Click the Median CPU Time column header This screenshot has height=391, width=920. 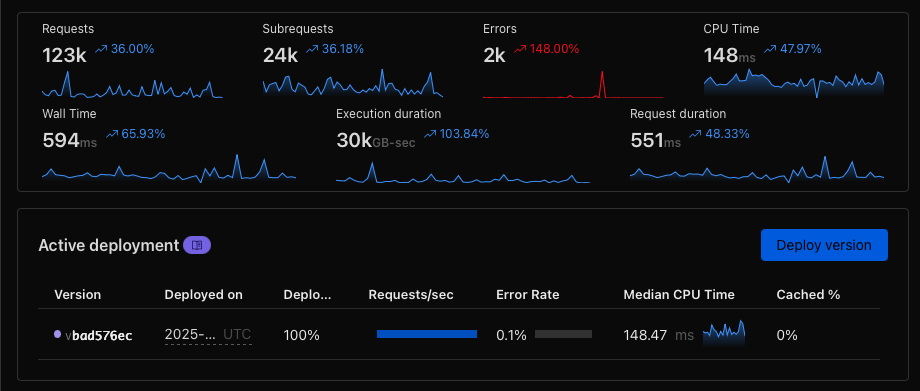[x=679, y=295]
